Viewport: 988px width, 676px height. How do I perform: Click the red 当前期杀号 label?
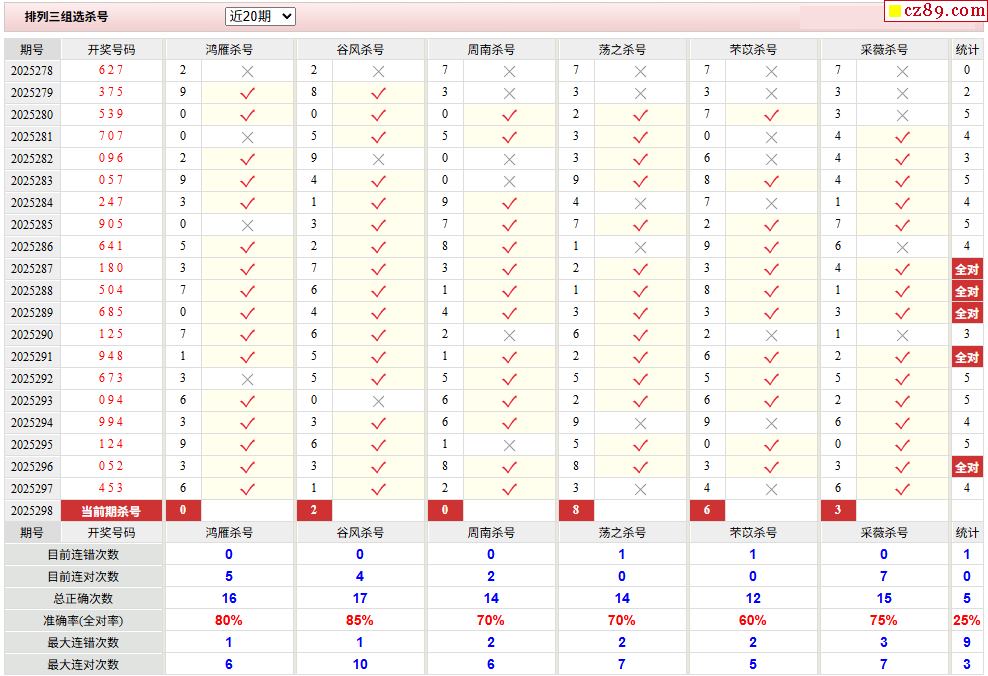tap(111, 511)
